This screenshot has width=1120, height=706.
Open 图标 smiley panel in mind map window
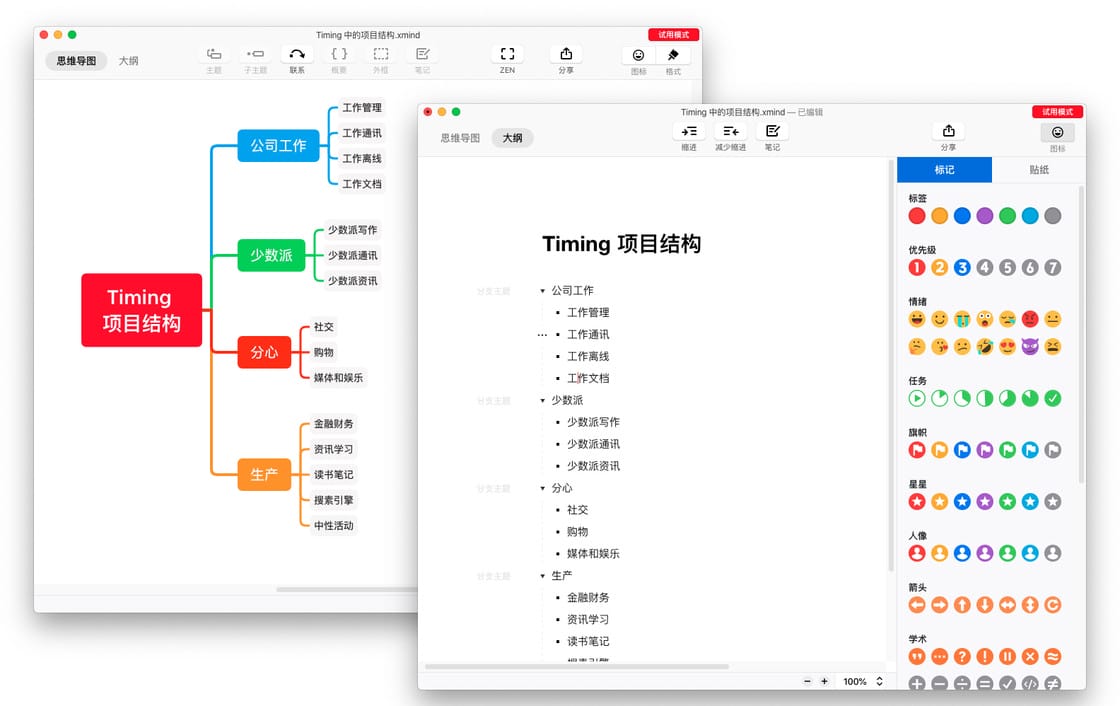(639, 55)
